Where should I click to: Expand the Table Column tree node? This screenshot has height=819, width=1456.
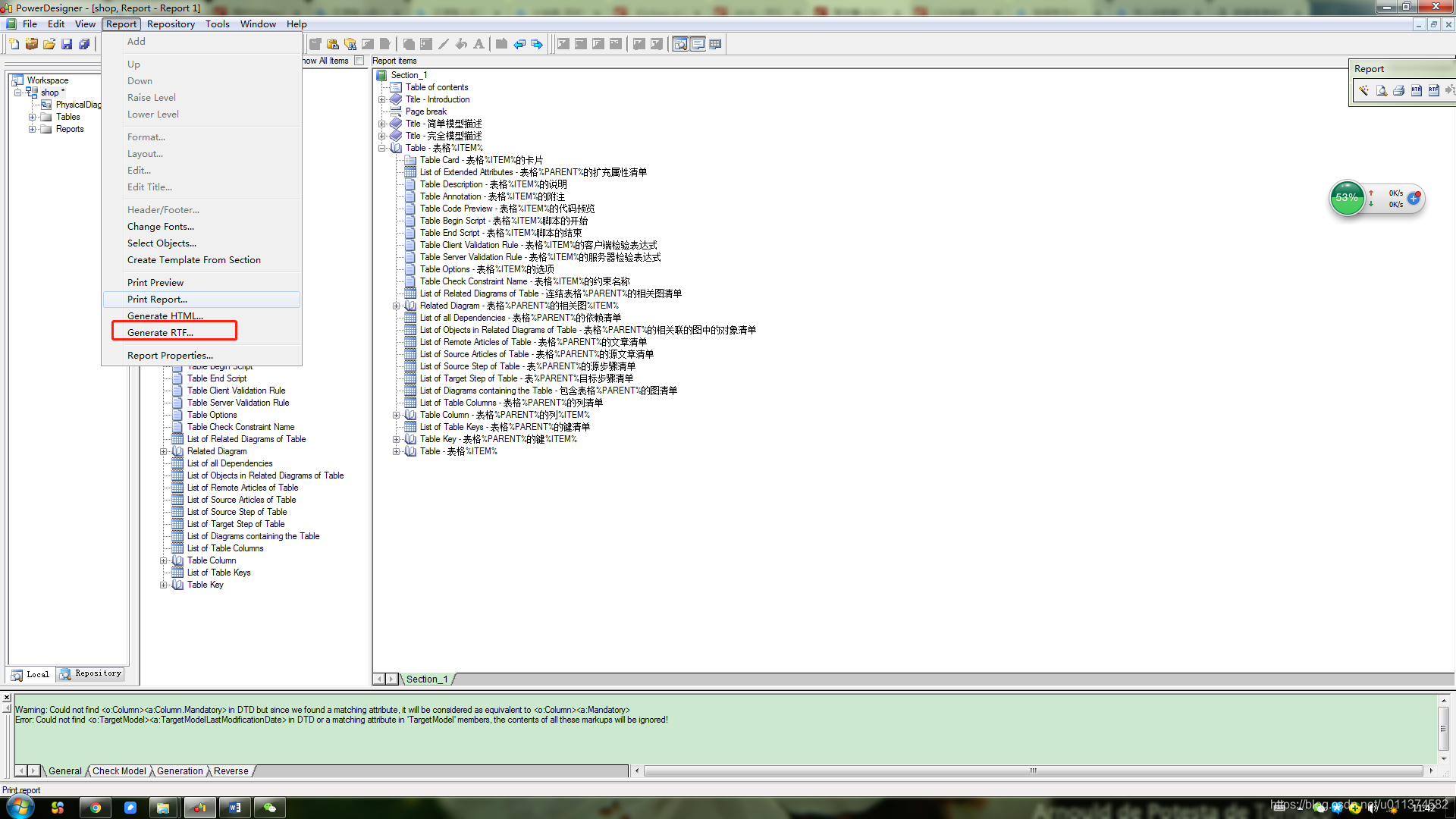(x=163, y=560)
